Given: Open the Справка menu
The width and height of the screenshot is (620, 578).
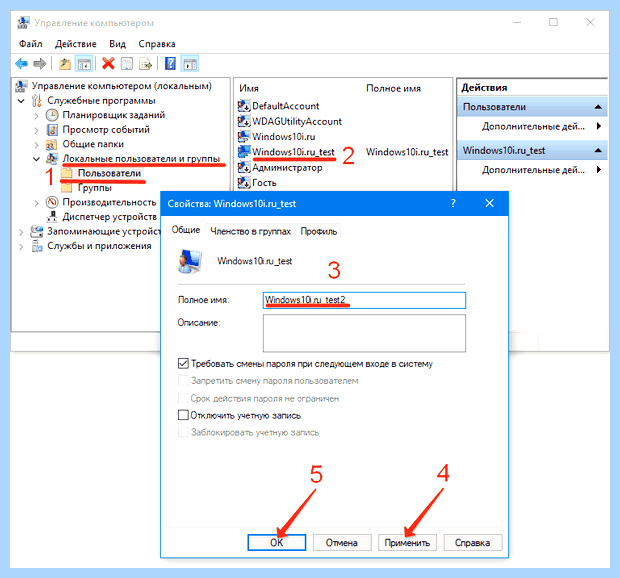Looking at the screenshot, I should click(x=157, y=44).
